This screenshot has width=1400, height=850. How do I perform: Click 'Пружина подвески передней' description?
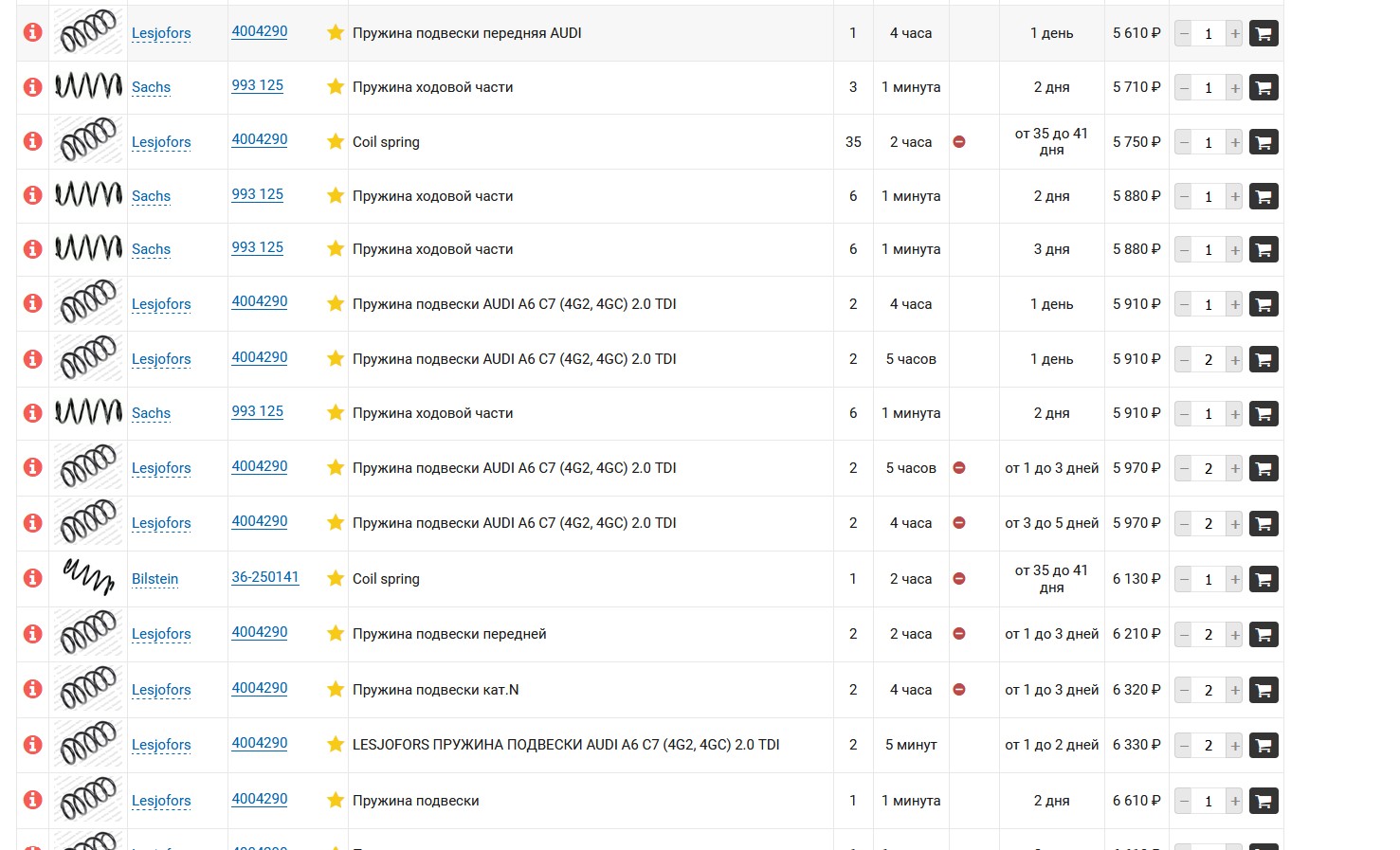point(449,634)
